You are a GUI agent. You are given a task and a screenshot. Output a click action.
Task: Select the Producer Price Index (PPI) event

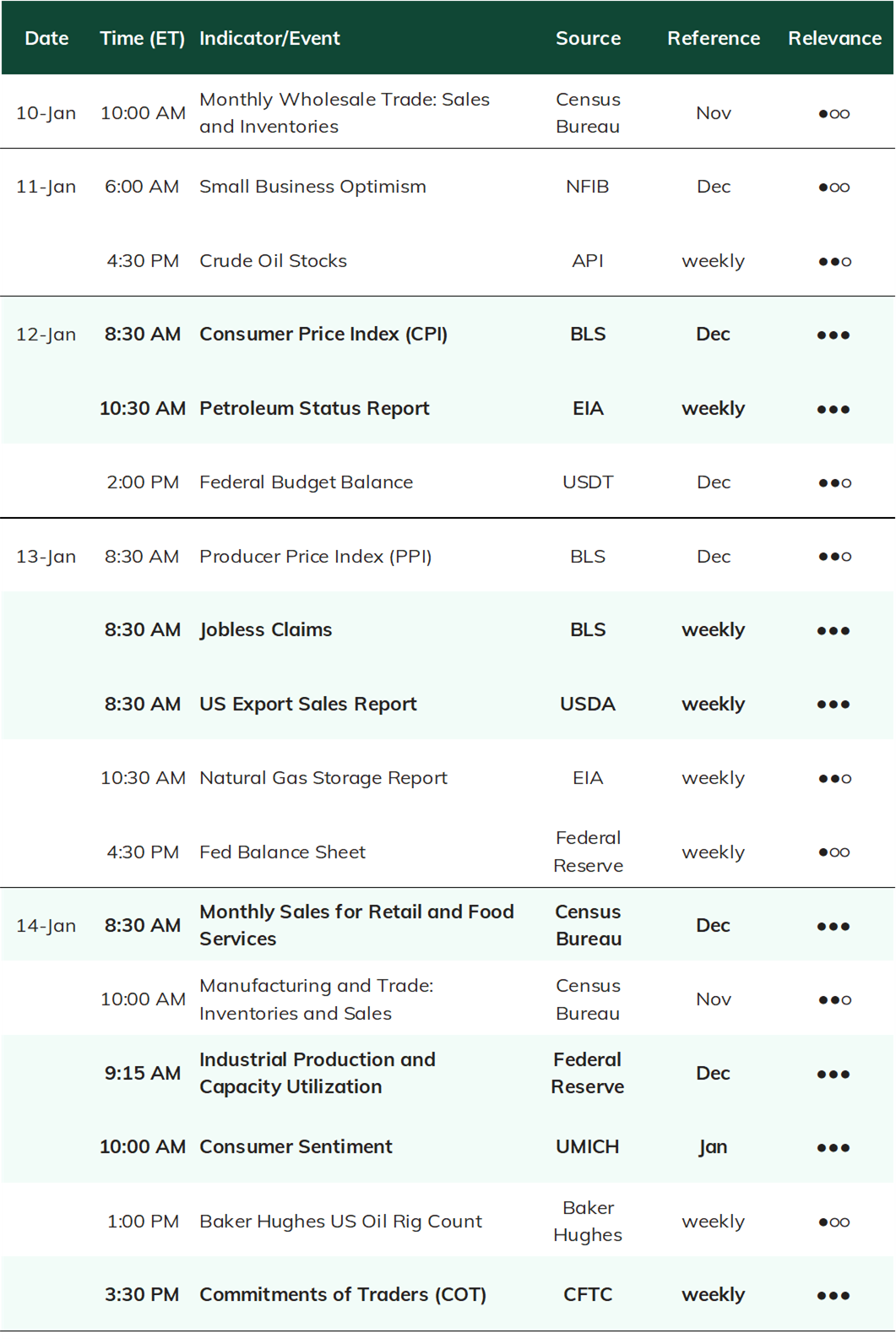(315, 557)
